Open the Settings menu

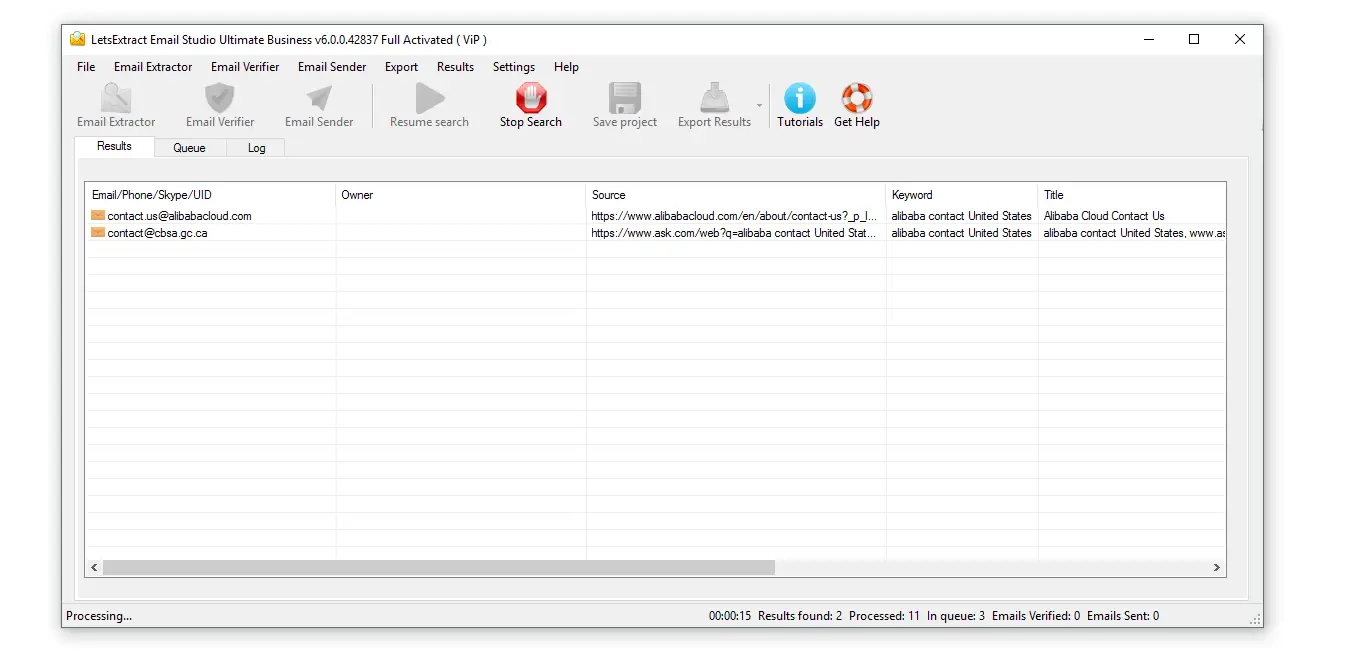tap(513, 67)
